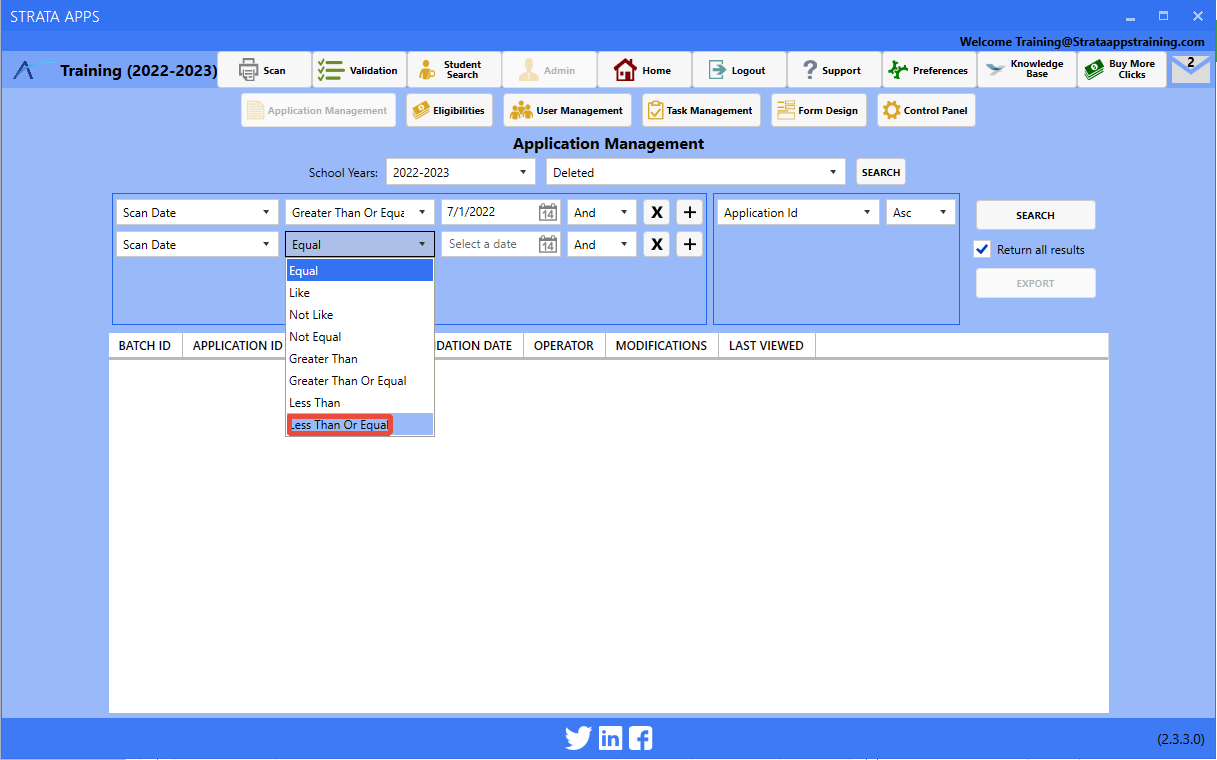
Task: Sort by the LAST VIEWED column header
Action: pyautogui.click(x=766, y=346)
